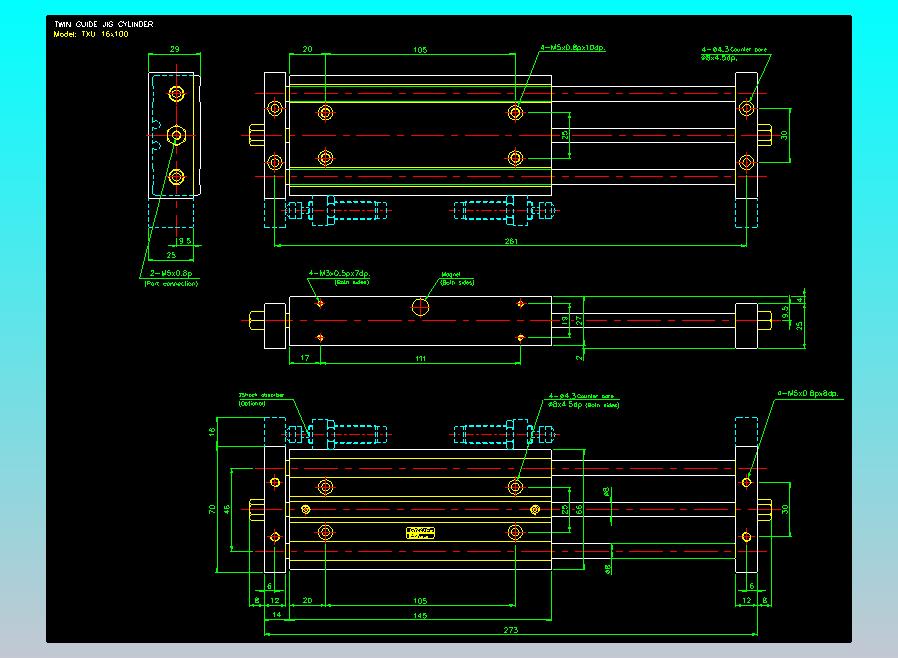This screenshot has width=898, height=658.
Task: Pick the '261' overall length dimension
Action: click(x=511, y=241)
